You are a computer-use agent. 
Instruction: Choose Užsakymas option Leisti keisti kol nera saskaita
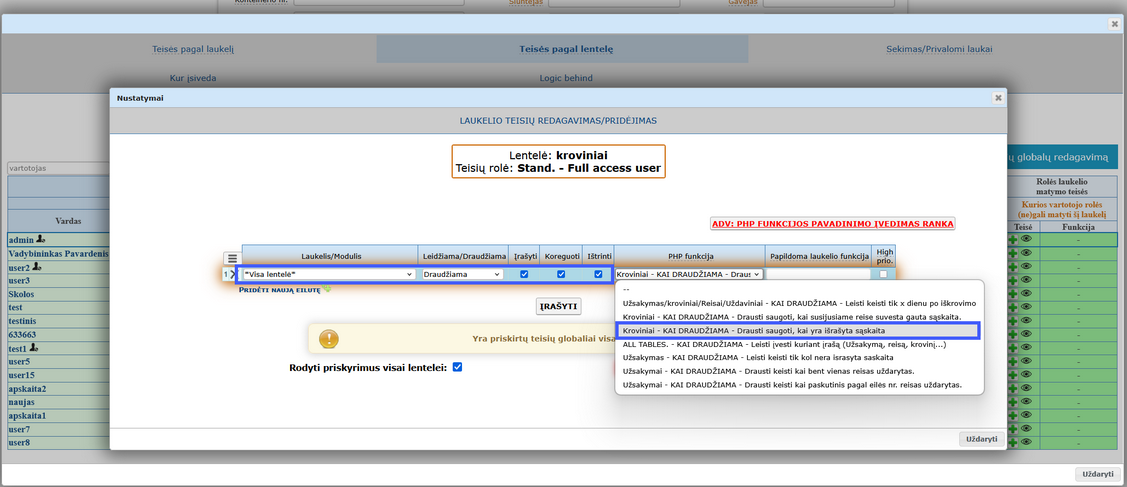tap(799, 358)
